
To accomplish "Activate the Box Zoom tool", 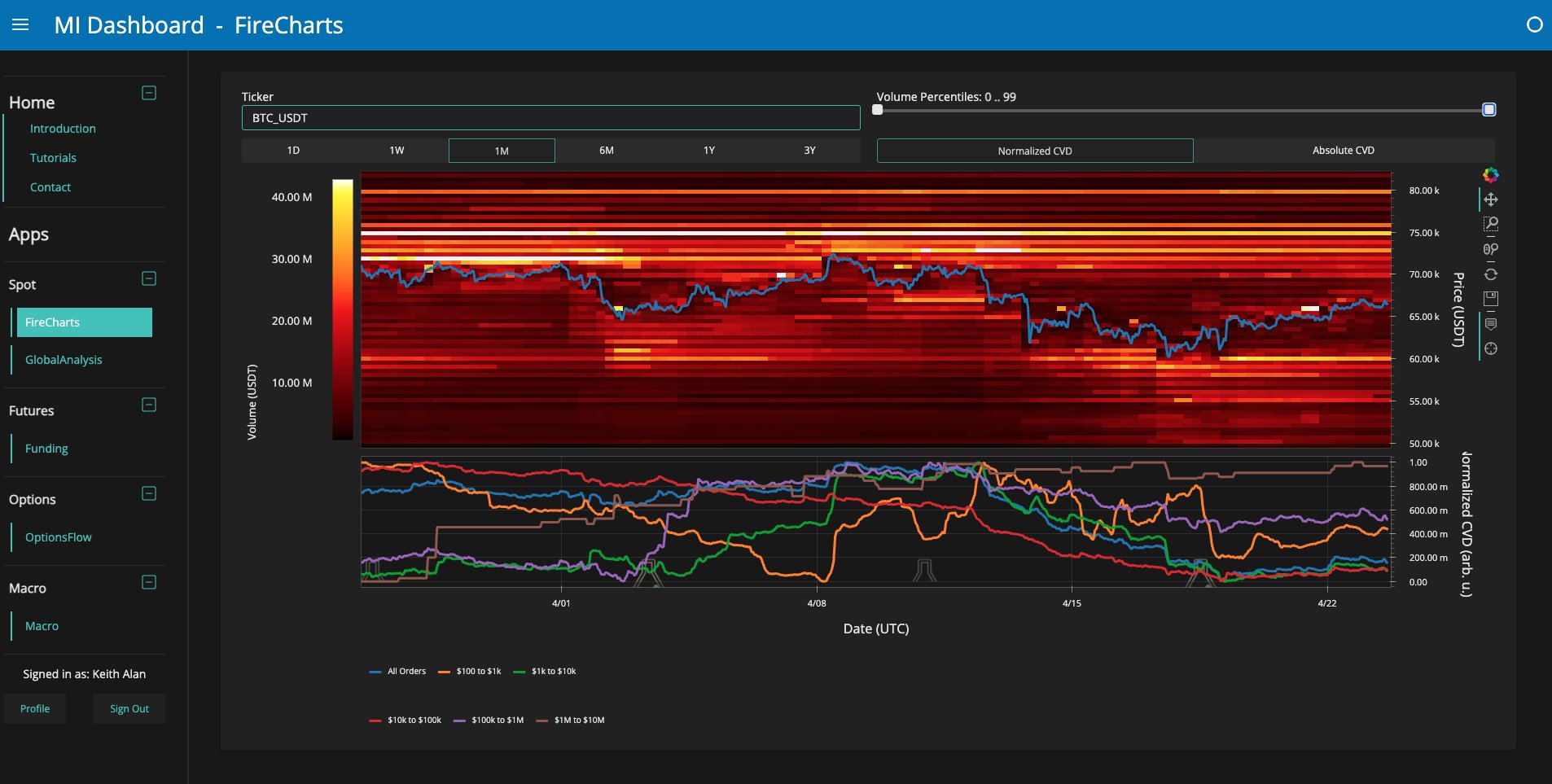I will pyautogui.click(x=1492, y=222).
